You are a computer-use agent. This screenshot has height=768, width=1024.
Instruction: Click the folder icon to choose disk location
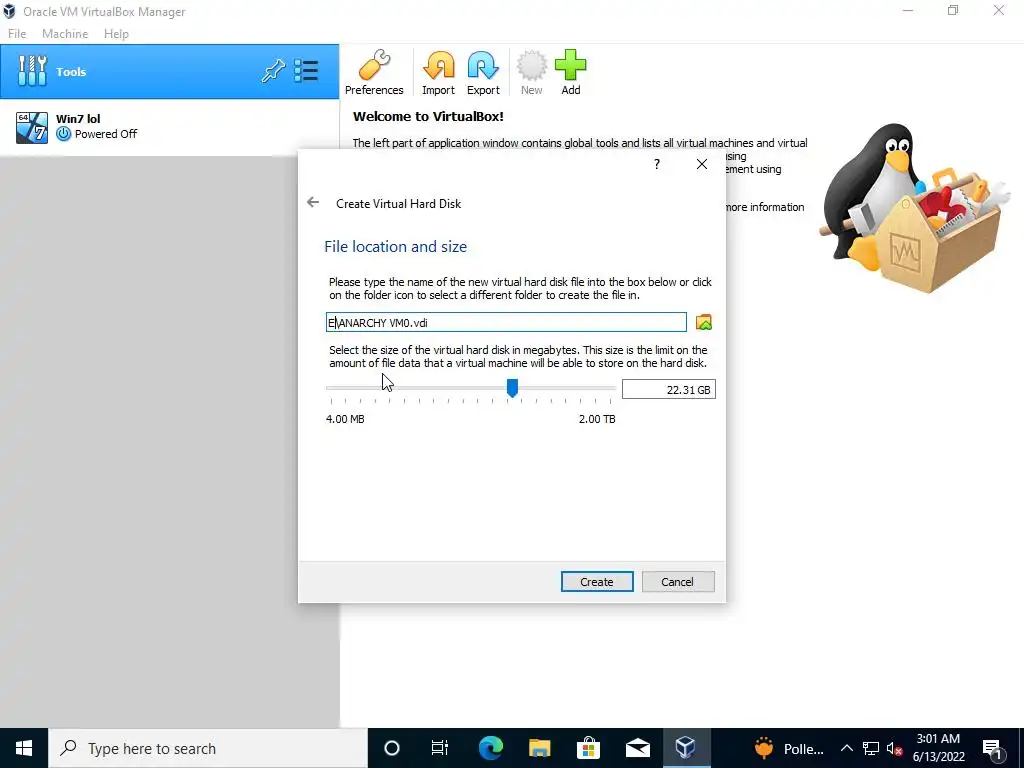click(703, 322)
